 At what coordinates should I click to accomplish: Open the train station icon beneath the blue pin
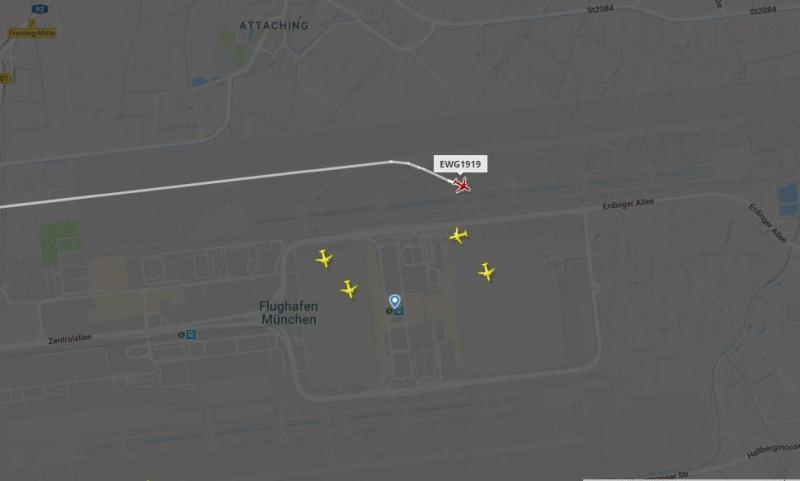[x=399, y=311]
